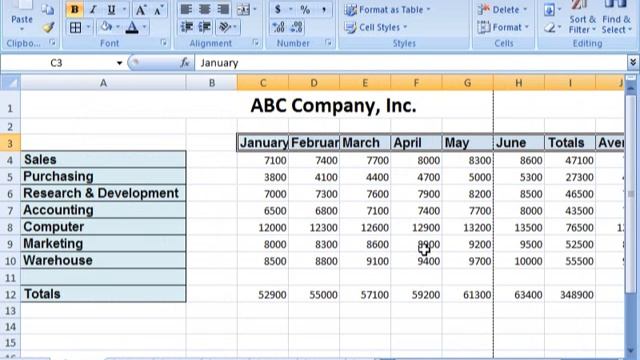Apply Fill Color paint bucket

[106, 27]
